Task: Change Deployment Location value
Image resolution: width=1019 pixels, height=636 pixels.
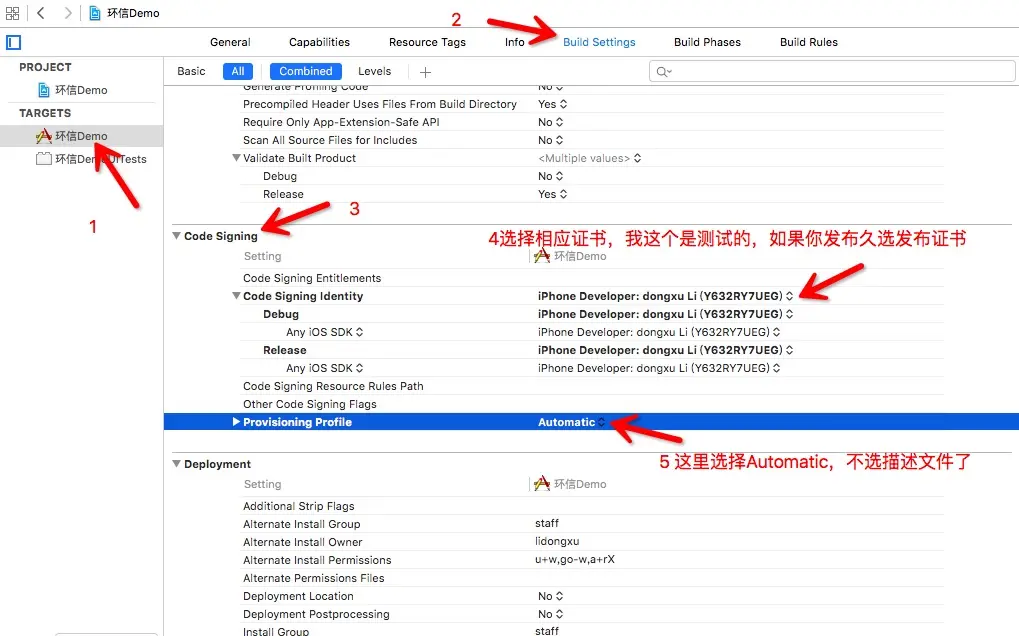Action: [550, 596]
